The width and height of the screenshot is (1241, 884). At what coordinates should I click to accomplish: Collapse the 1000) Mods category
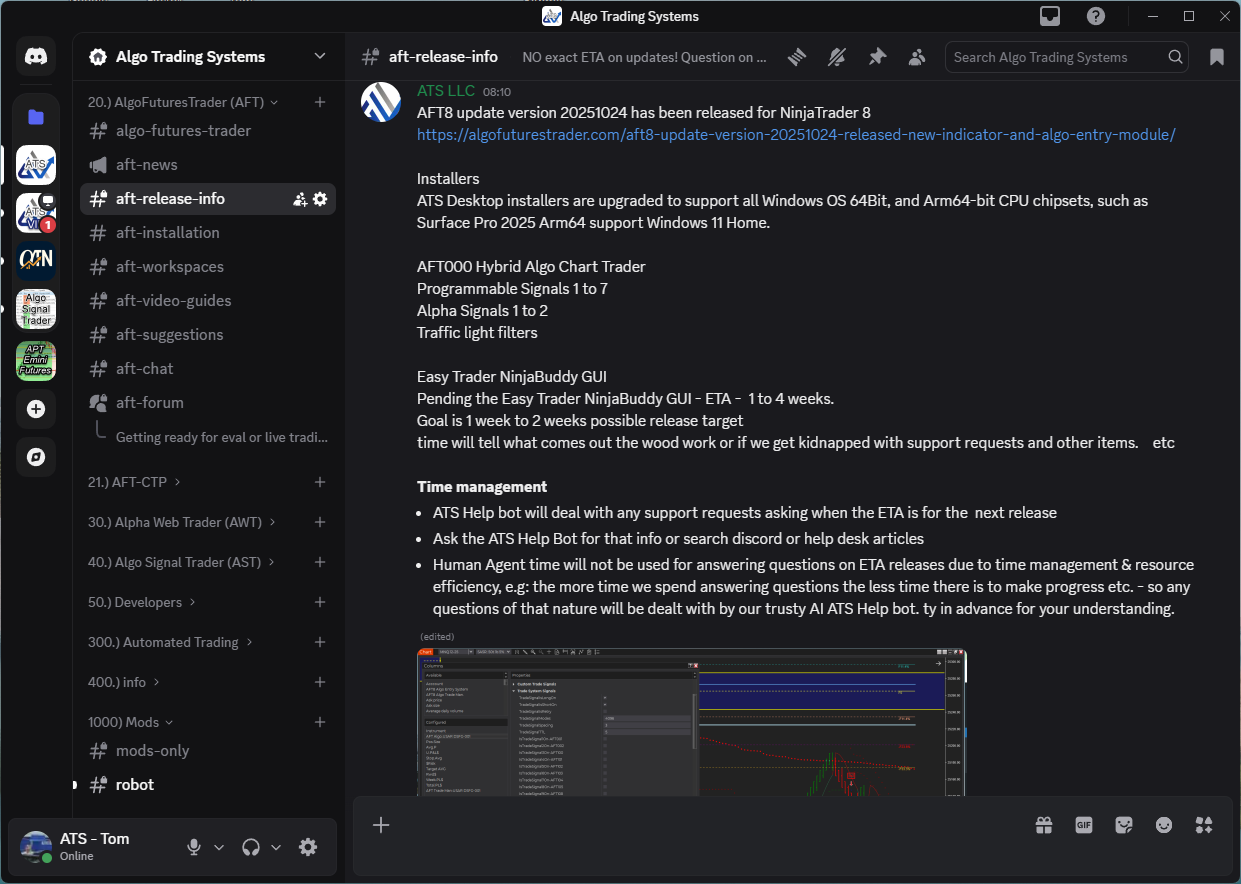click(x=130, y=722)
